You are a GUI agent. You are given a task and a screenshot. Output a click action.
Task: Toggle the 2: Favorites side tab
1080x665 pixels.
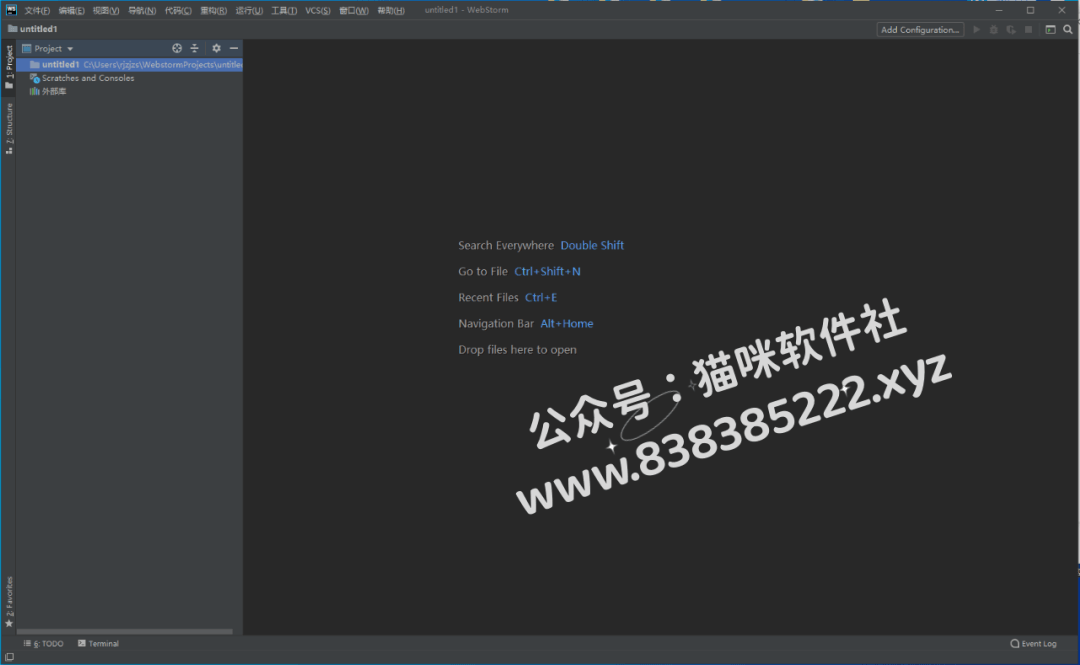[x=9, y=602]
